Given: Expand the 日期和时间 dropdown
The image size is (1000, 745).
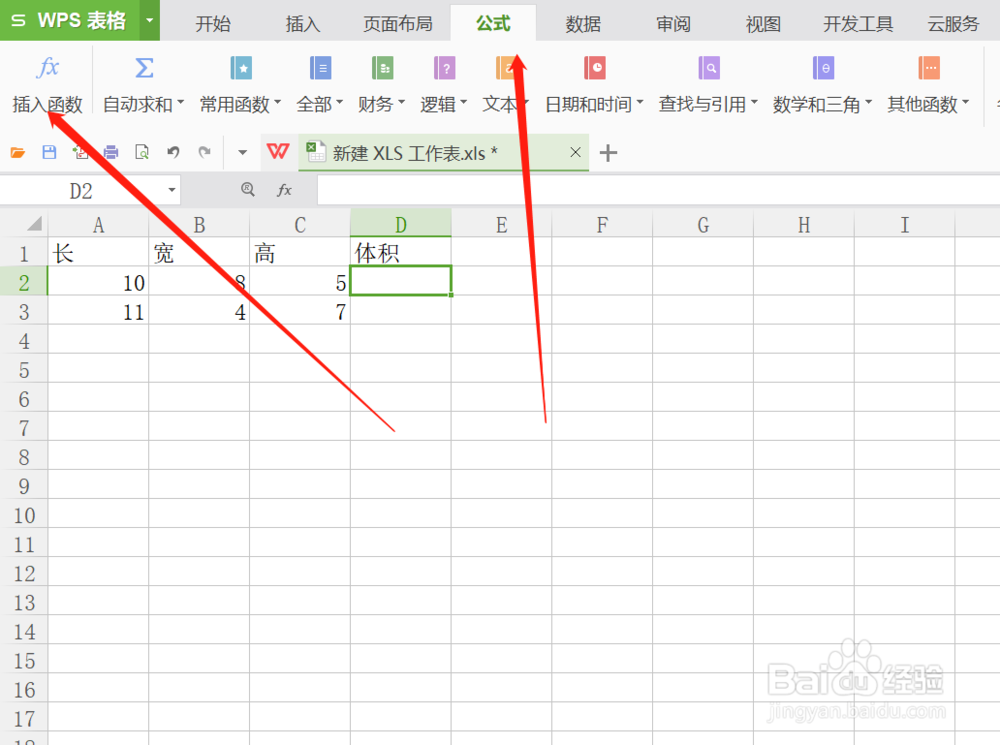Looking at the screenshot, I should pyautogui.click(x=640, y=102).
